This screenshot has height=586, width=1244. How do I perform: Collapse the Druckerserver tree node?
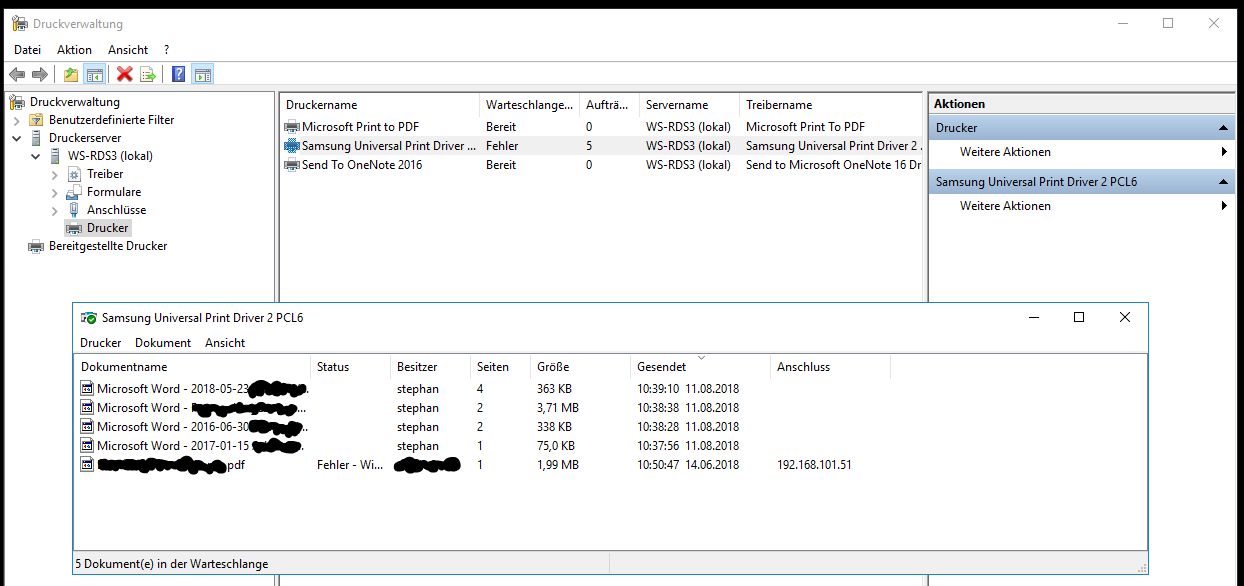tap(16, 138)
